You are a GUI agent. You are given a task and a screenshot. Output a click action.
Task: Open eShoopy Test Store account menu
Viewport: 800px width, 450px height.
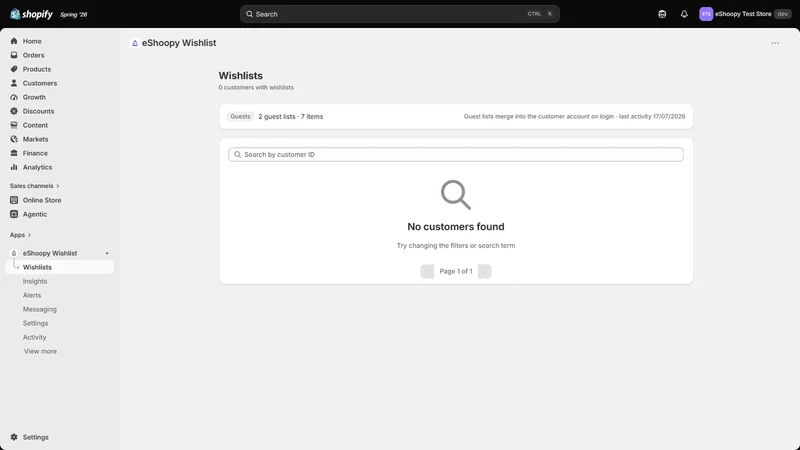tap(745, 14)
